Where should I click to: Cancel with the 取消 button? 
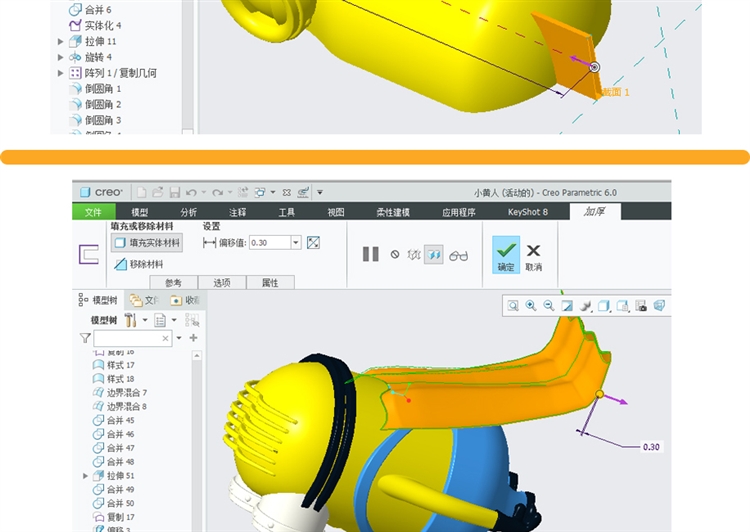[x=533, y=257]
